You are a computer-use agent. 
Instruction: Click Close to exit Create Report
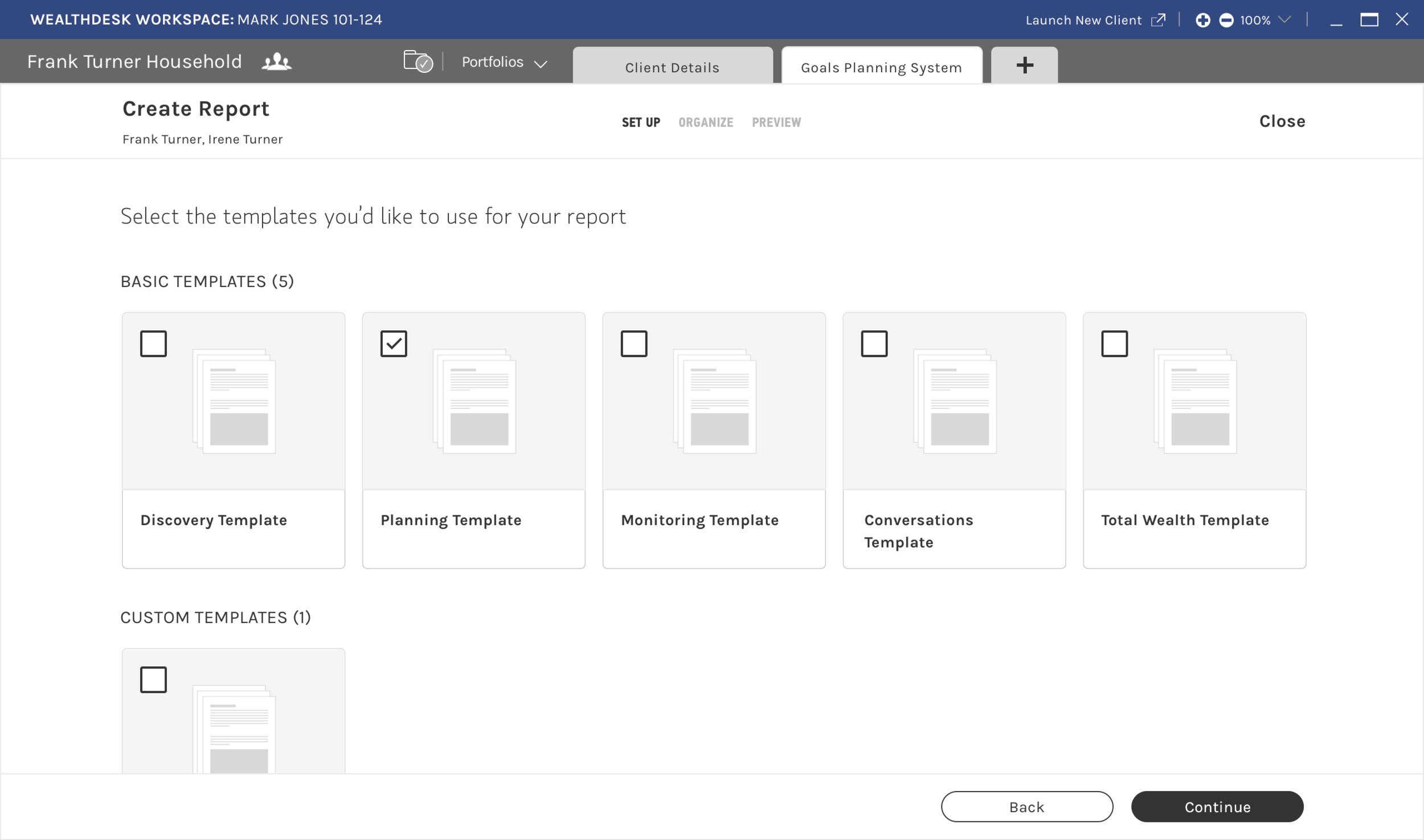tap(1282, 121)
